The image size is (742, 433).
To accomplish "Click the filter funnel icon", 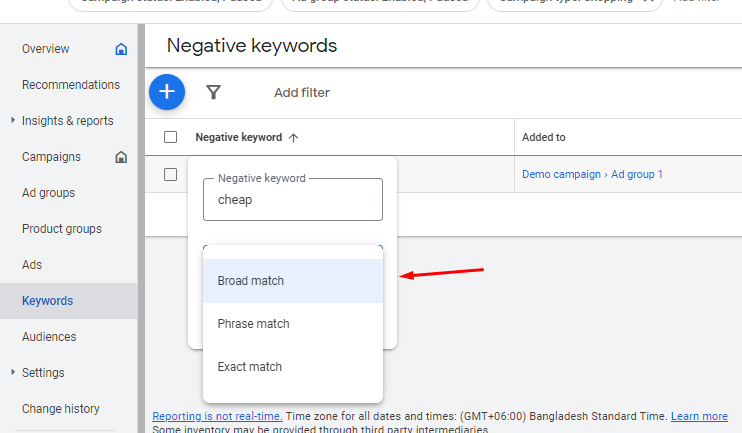I will [213, 92].
